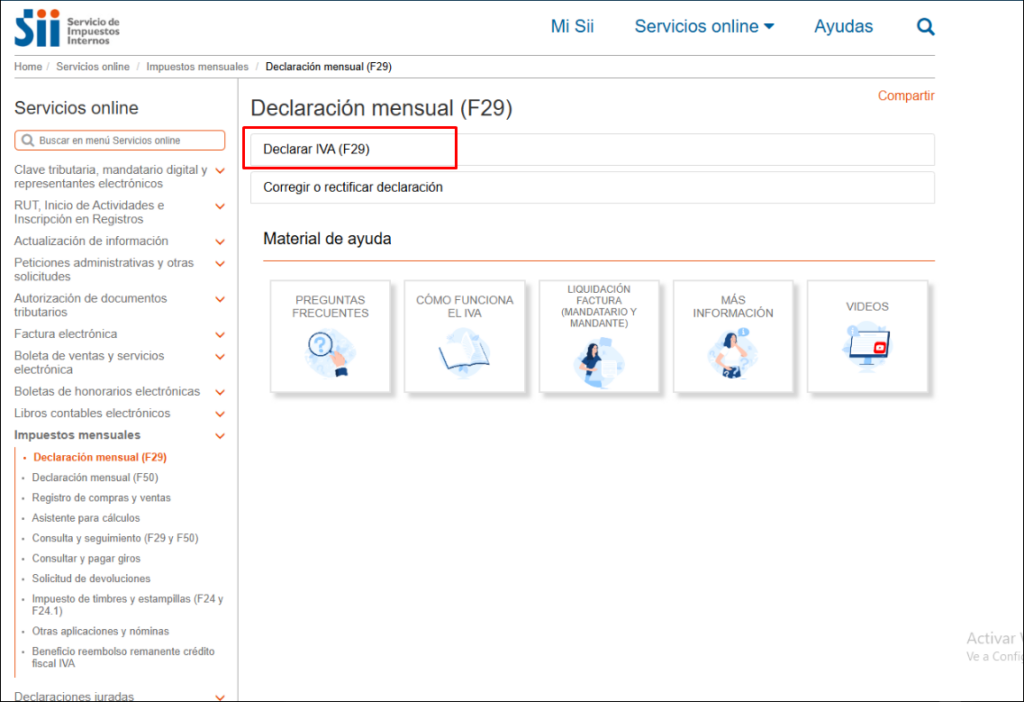The width and height of the screenshot is (1024, 702).
Task: Expand the RUT, Inicio de Actividades chevron
Action: (220, 206)
